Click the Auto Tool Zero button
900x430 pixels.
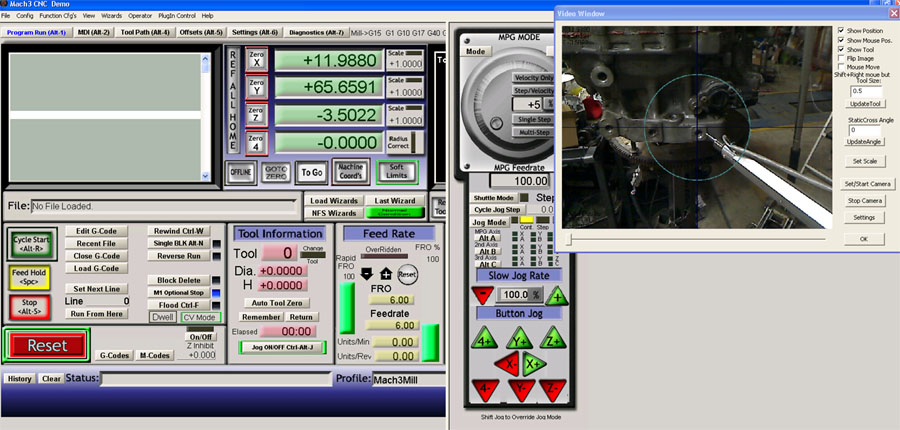coord(277,303)
